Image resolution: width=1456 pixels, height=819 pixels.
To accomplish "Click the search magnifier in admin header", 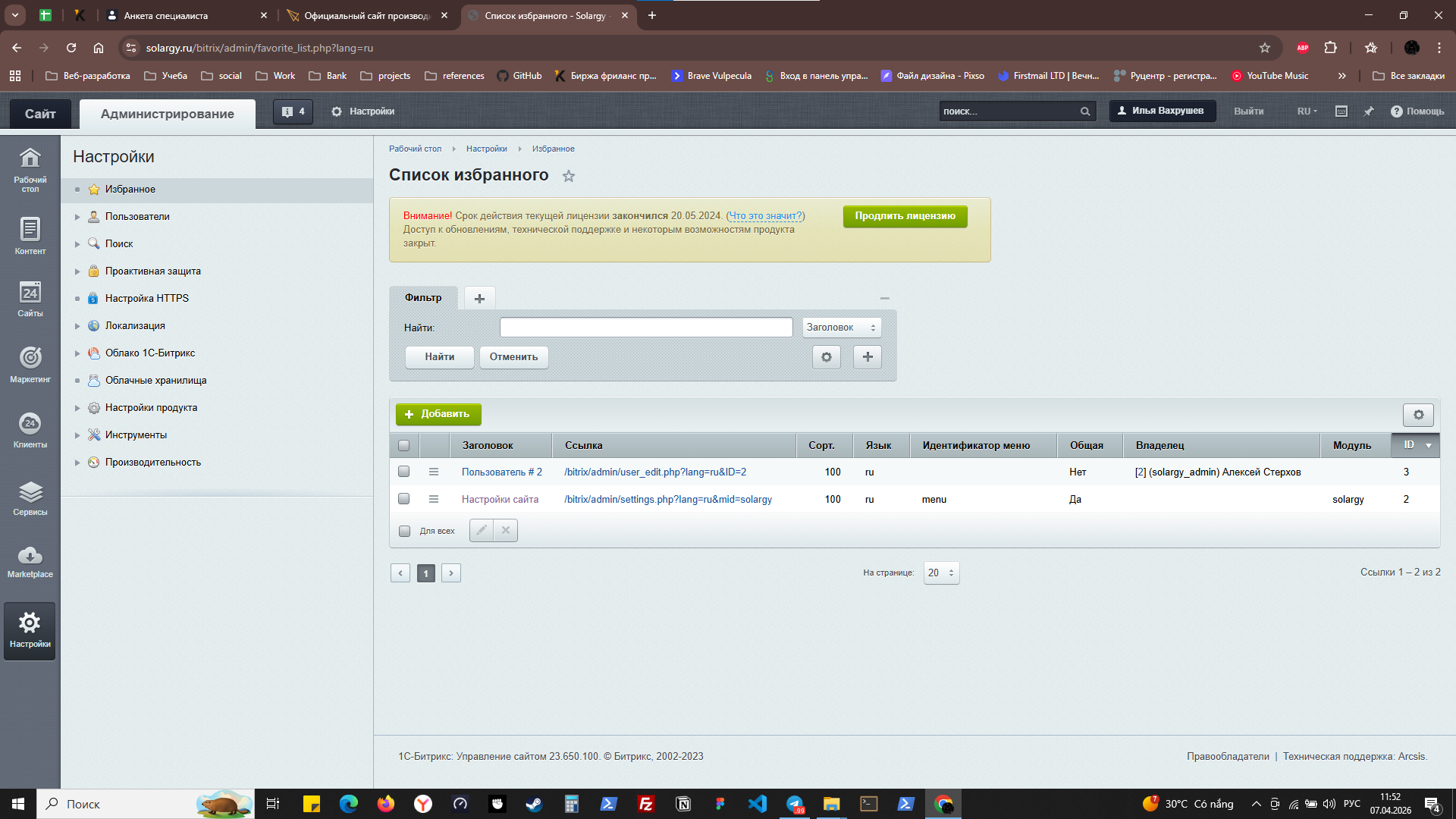I will click(x=1085, y=111).
